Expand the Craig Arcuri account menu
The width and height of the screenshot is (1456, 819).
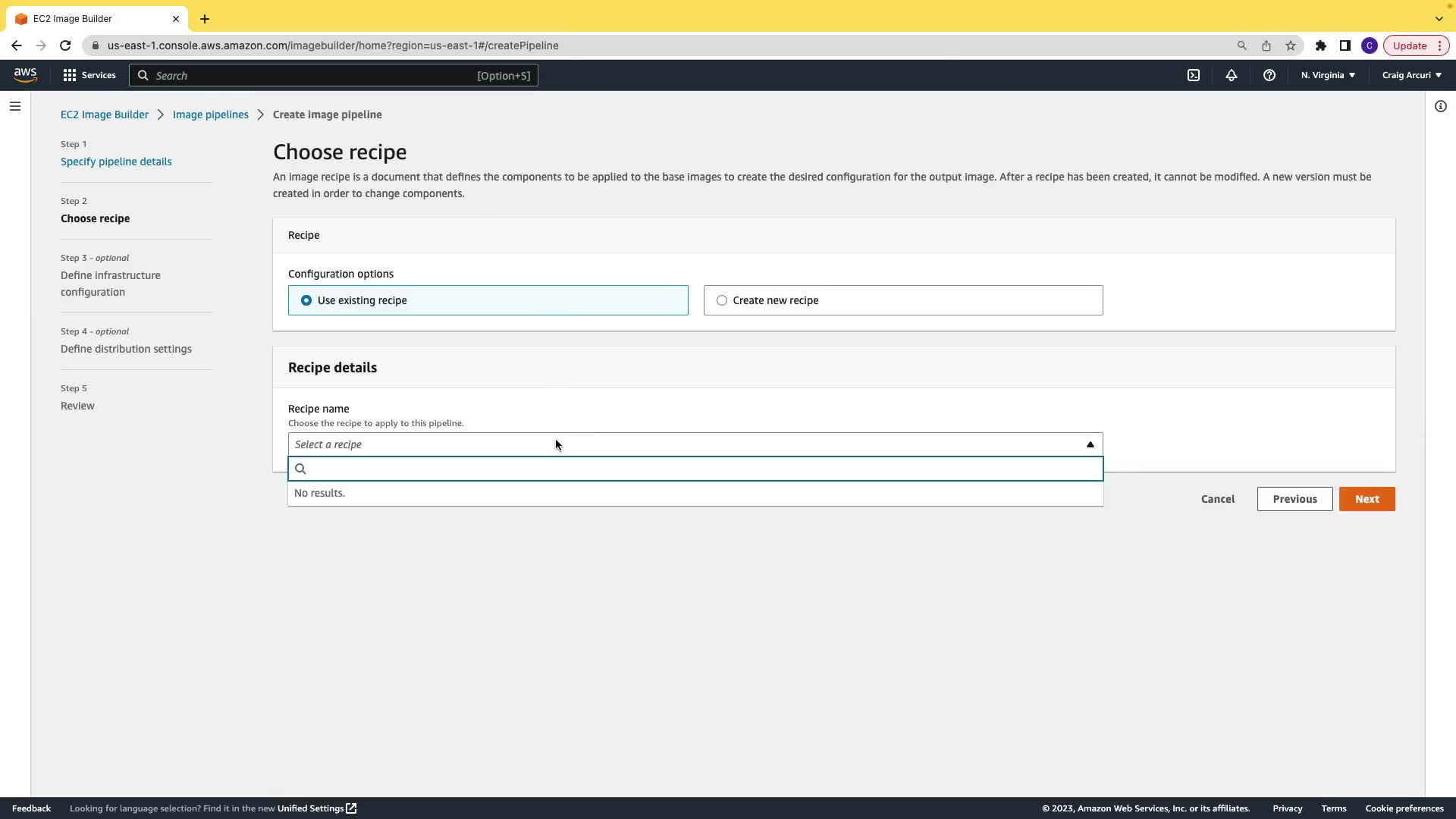coord(1411,75)
